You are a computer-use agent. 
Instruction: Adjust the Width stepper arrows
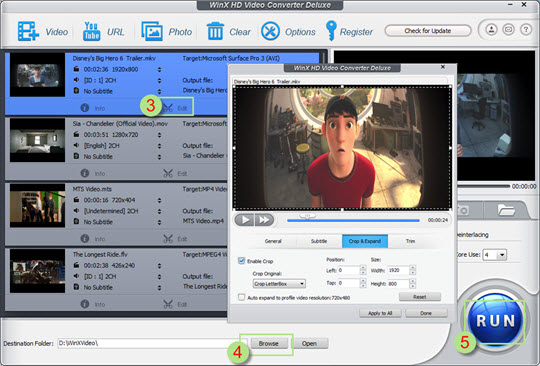coord(413,270)
